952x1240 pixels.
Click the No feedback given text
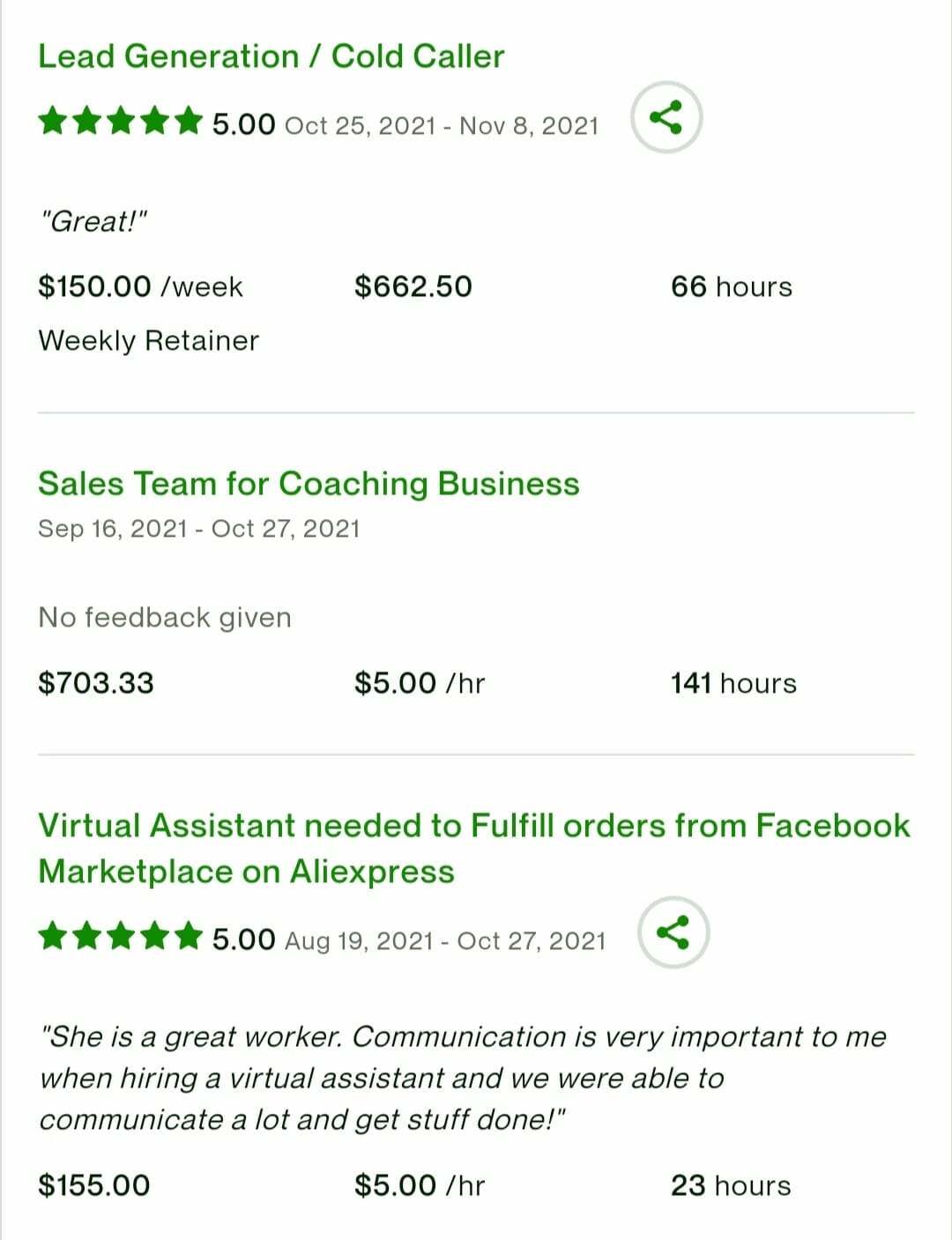tap(165, 617)
